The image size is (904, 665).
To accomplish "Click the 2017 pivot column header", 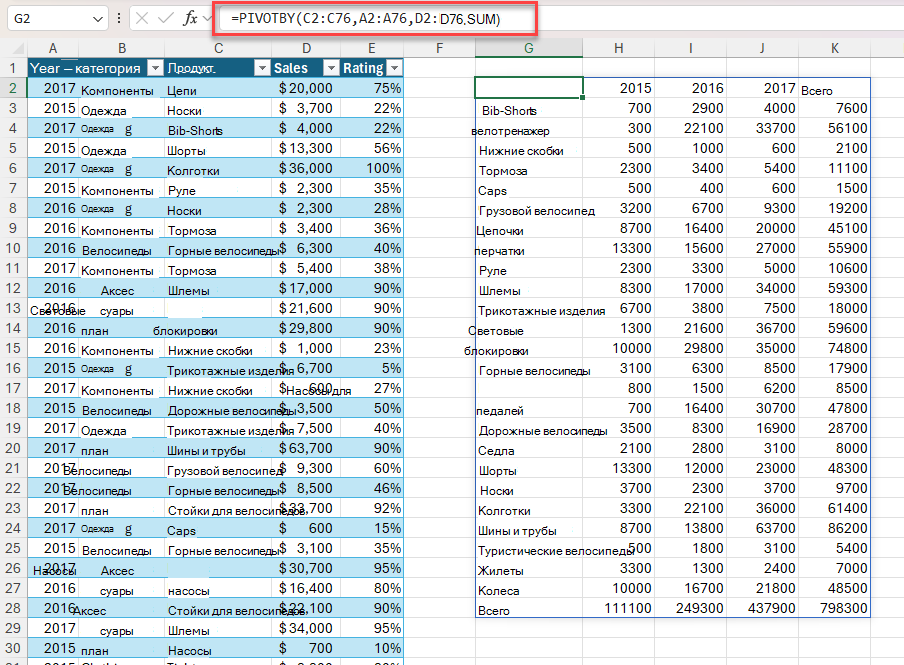I will [x=762, y=88].
